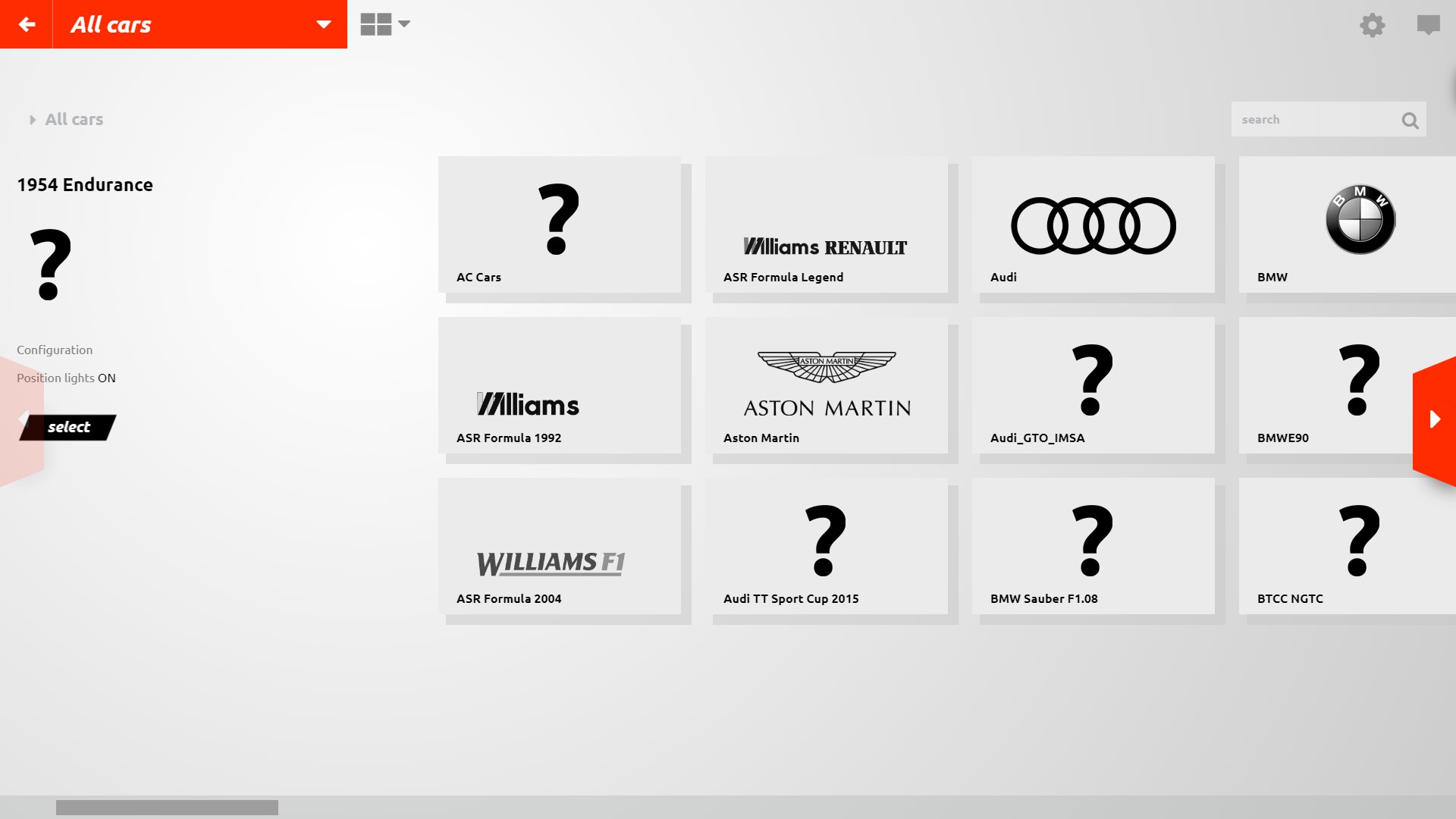The image size is (1456, 819).
Task: Choose the Audi brand tile
Action: [x=1094, y=224]
